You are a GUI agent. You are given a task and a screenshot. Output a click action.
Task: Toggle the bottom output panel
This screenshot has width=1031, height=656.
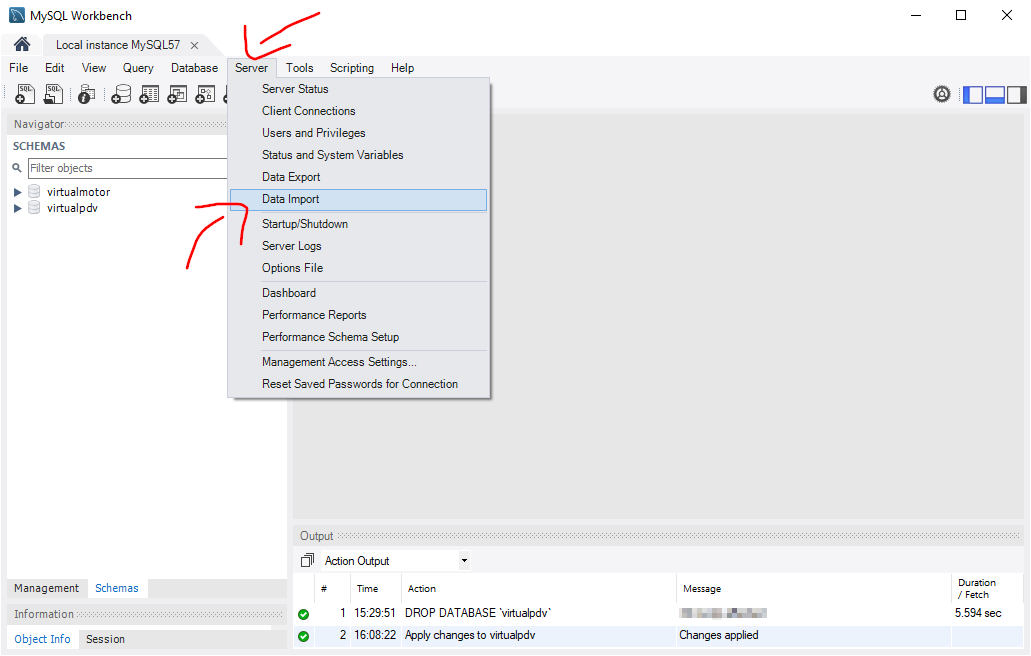(x=995, y=95)
